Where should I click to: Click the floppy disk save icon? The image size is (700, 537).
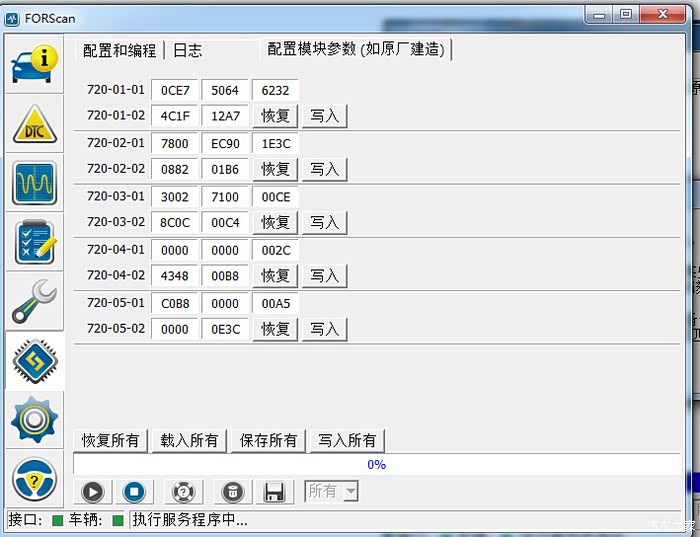[x=275, y=491]
